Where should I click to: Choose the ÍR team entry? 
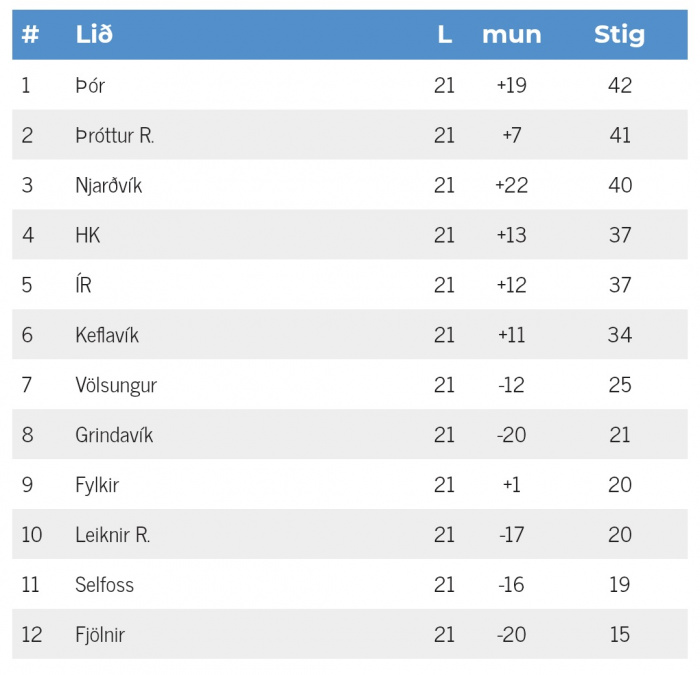click(83, 283)
